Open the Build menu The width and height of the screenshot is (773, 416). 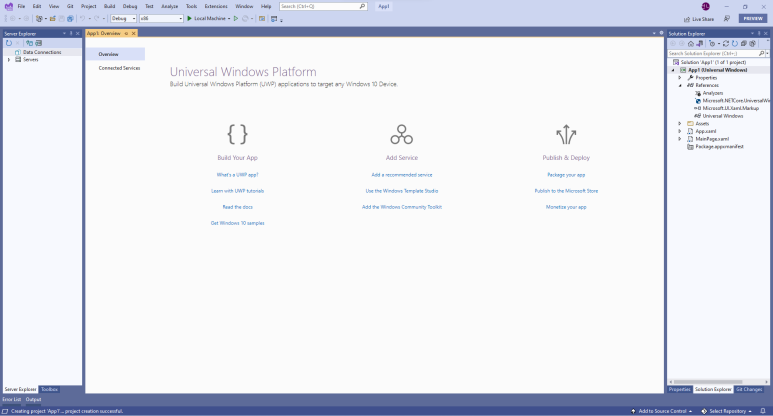click(109, 6)
